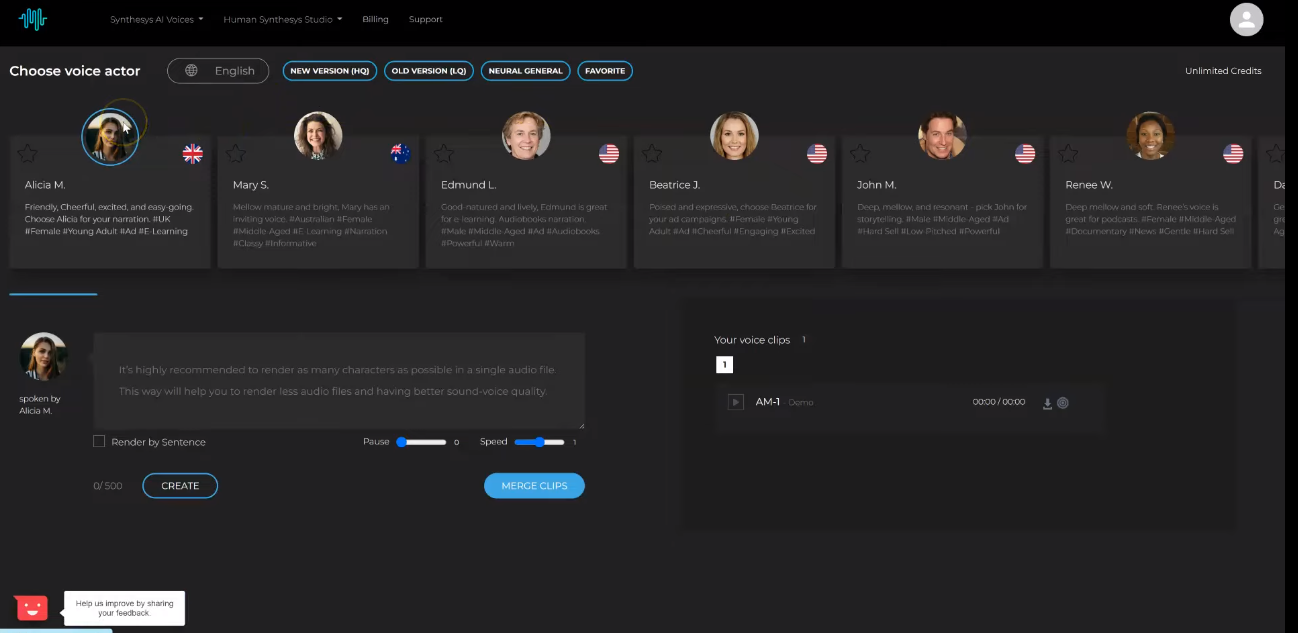Click the 'Your voice clips' heading
The image size is (1298, 633).
(x=752, y=340)
